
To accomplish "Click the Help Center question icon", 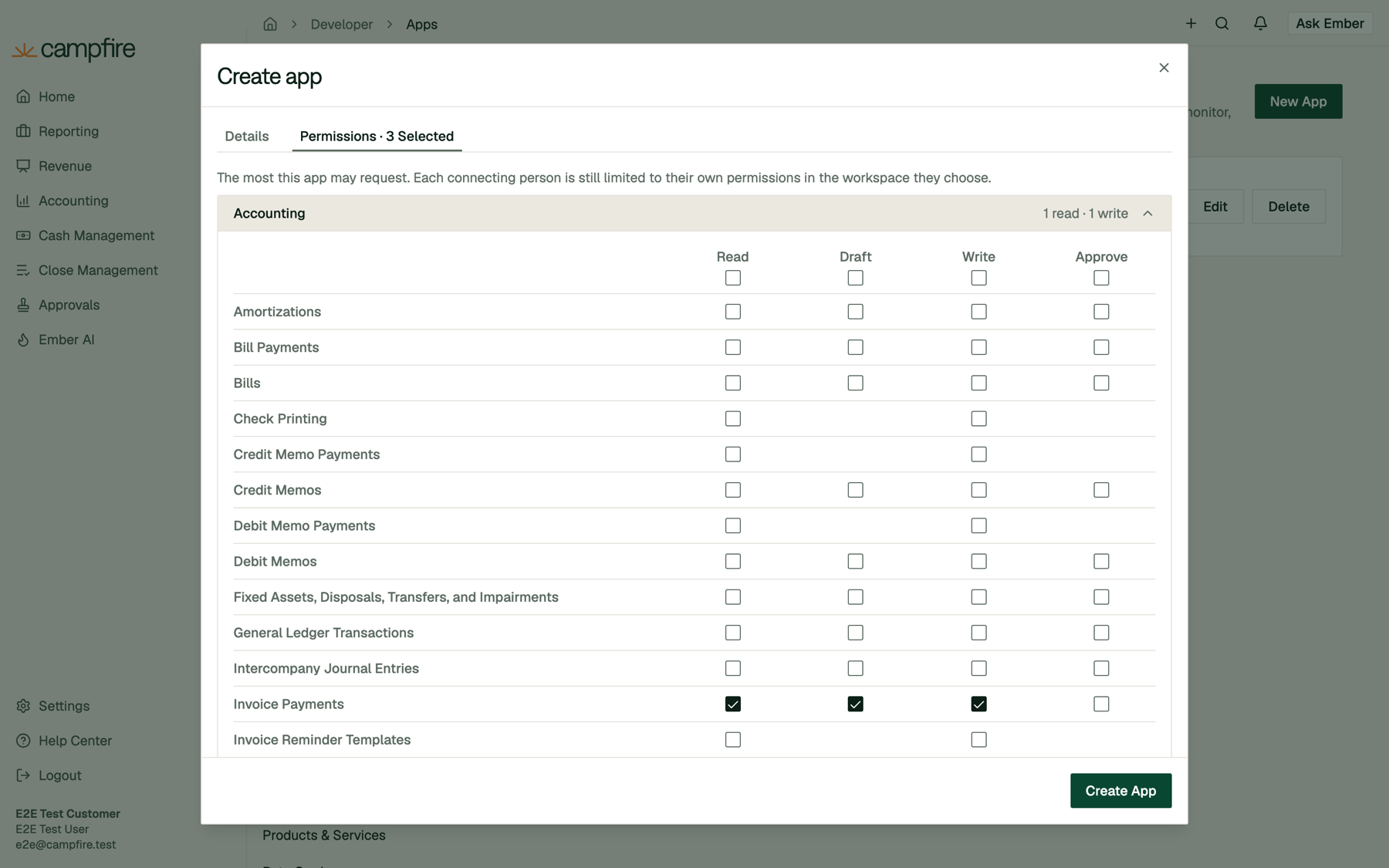I will tap(23, 741).
